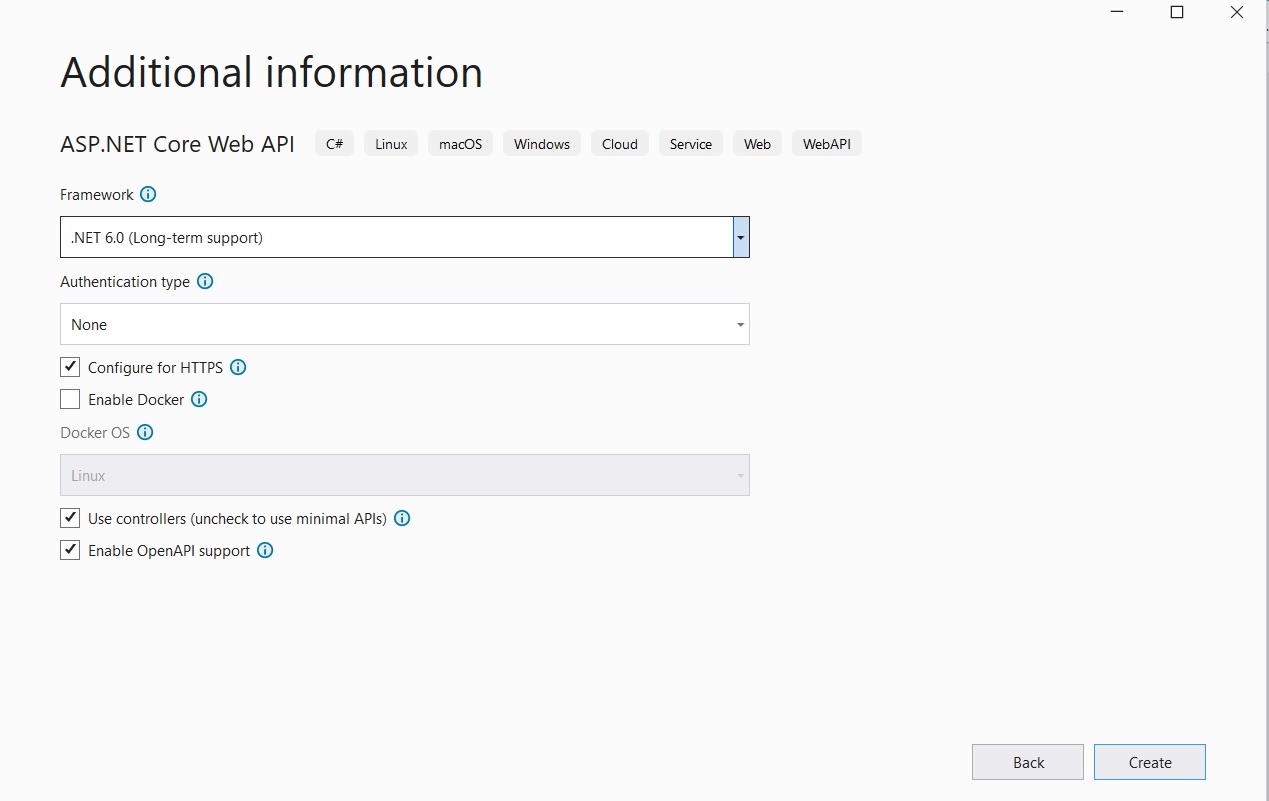The height and width of the screenshot is (801, 1269).
Task: Open the Authentication type dropdown
Action: tap(405, 324)
